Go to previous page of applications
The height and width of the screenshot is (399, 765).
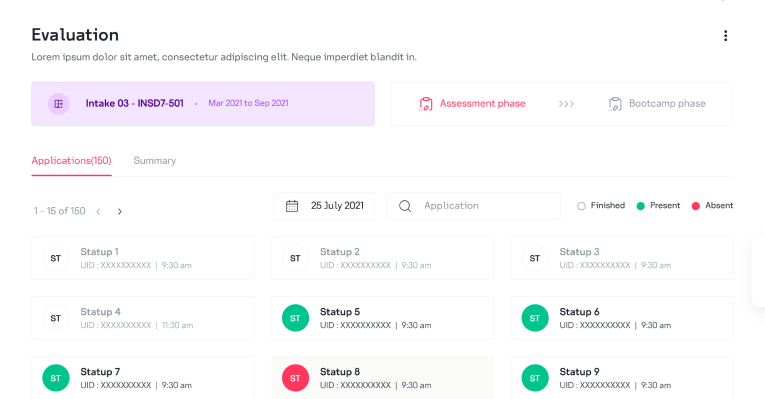99,211
